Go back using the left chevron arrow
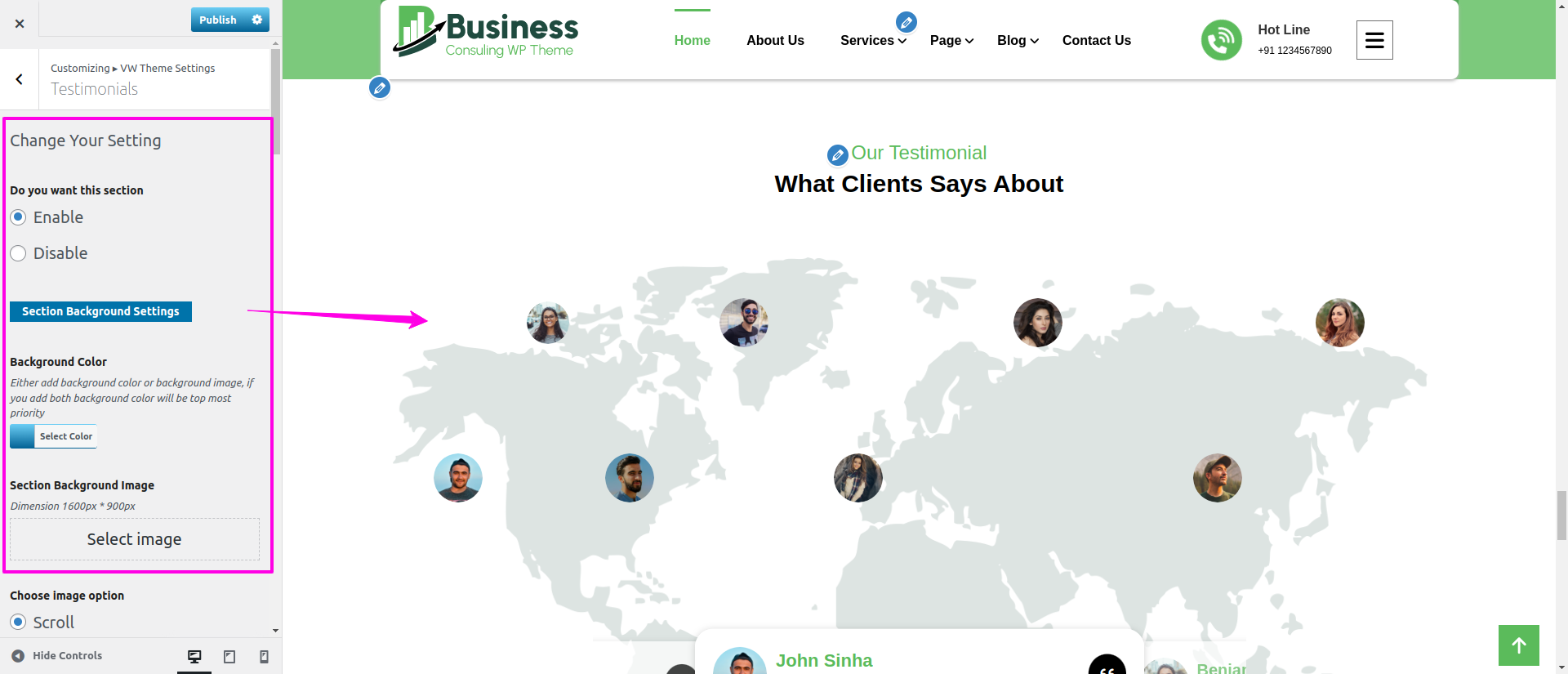This screenshot has height=674, width=1568. [19, 79]
